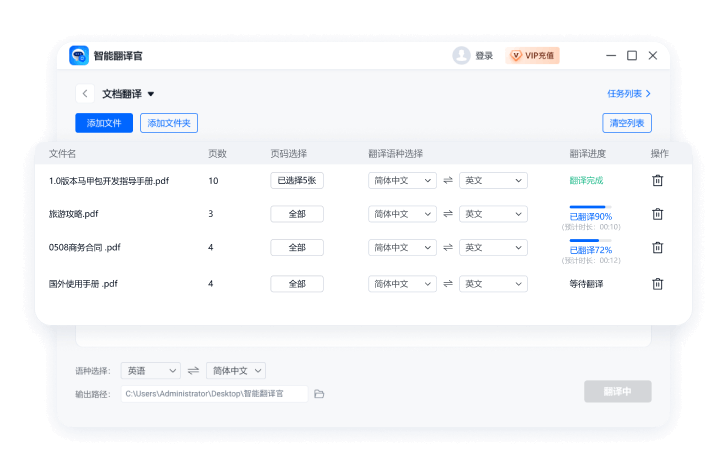Open the 登录 login link
Screen dimensions: 728x470
484,56
